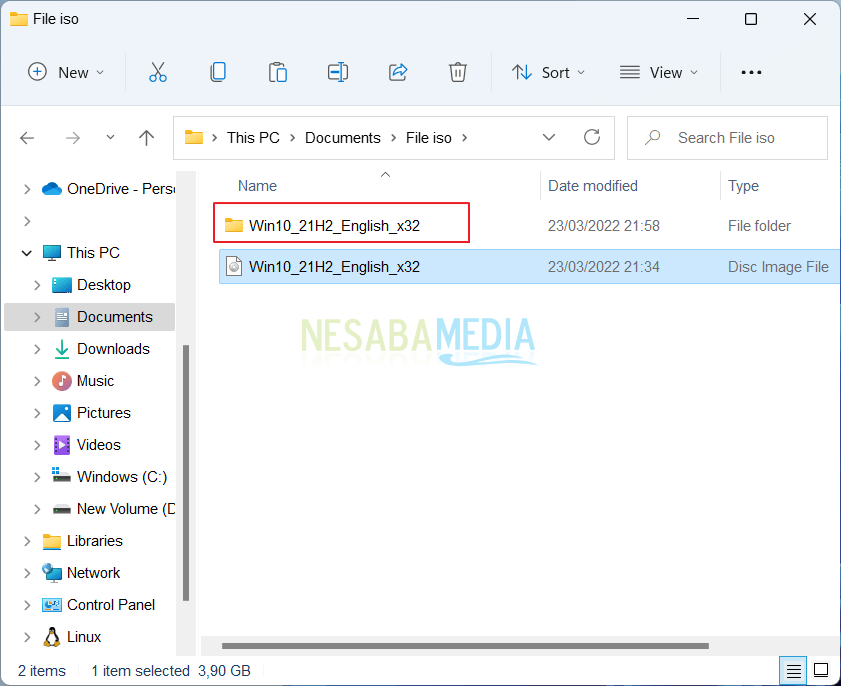Click the Share icon in toolbar
Image resolution: width=841 pixels, height=686 pixels.
398,72
